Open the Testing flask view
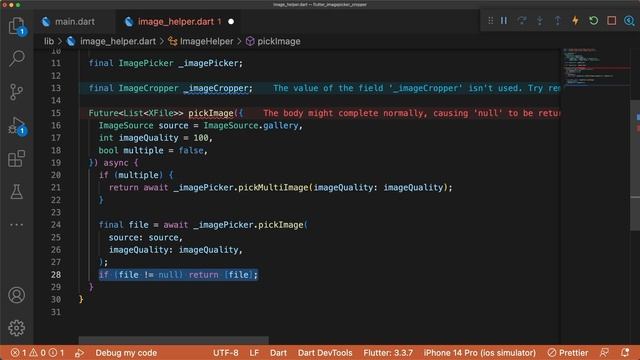 pyautogui.click(x=17, y=191)
